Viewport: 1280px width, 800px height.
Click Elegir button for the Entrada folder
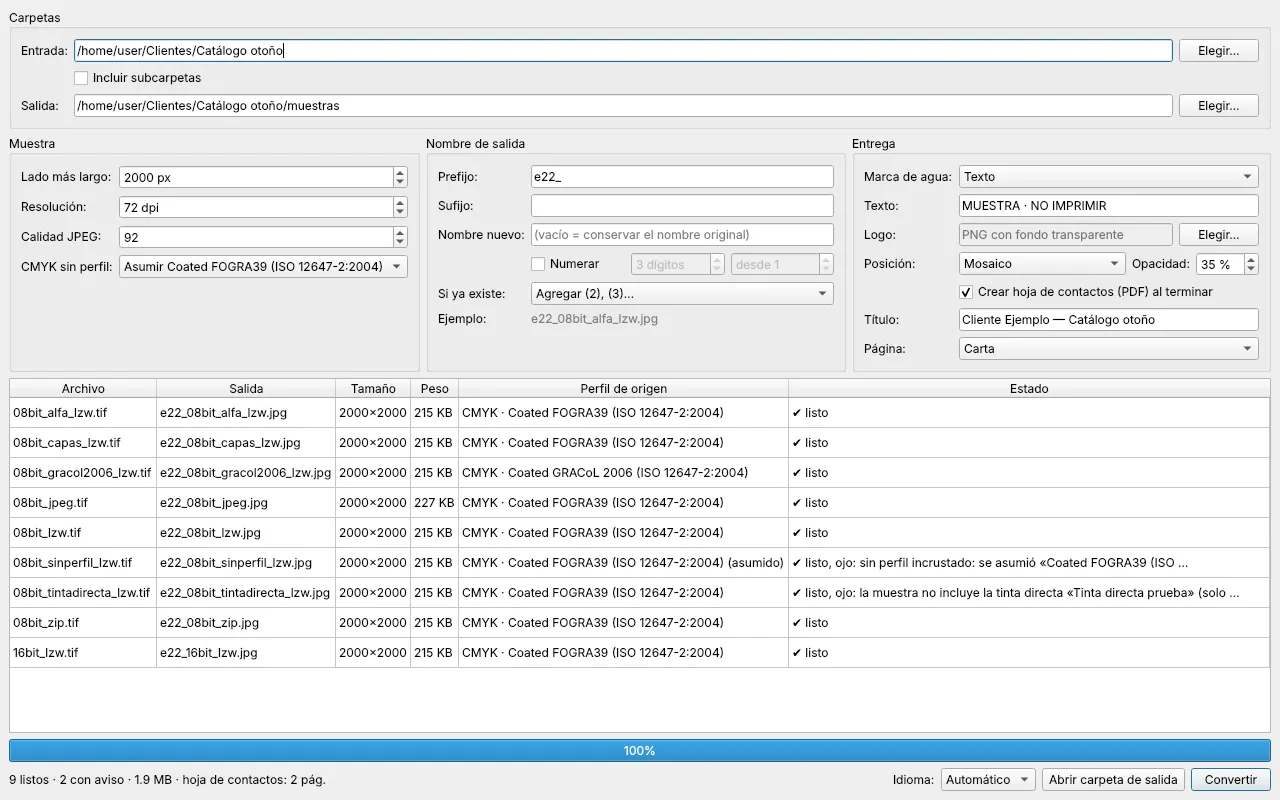coord(1219,51)
